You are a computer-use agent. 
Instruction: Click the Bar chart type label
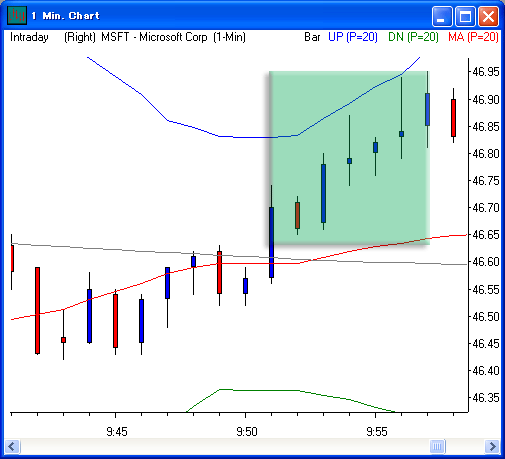pyautogui.click(x=312, y=37)
